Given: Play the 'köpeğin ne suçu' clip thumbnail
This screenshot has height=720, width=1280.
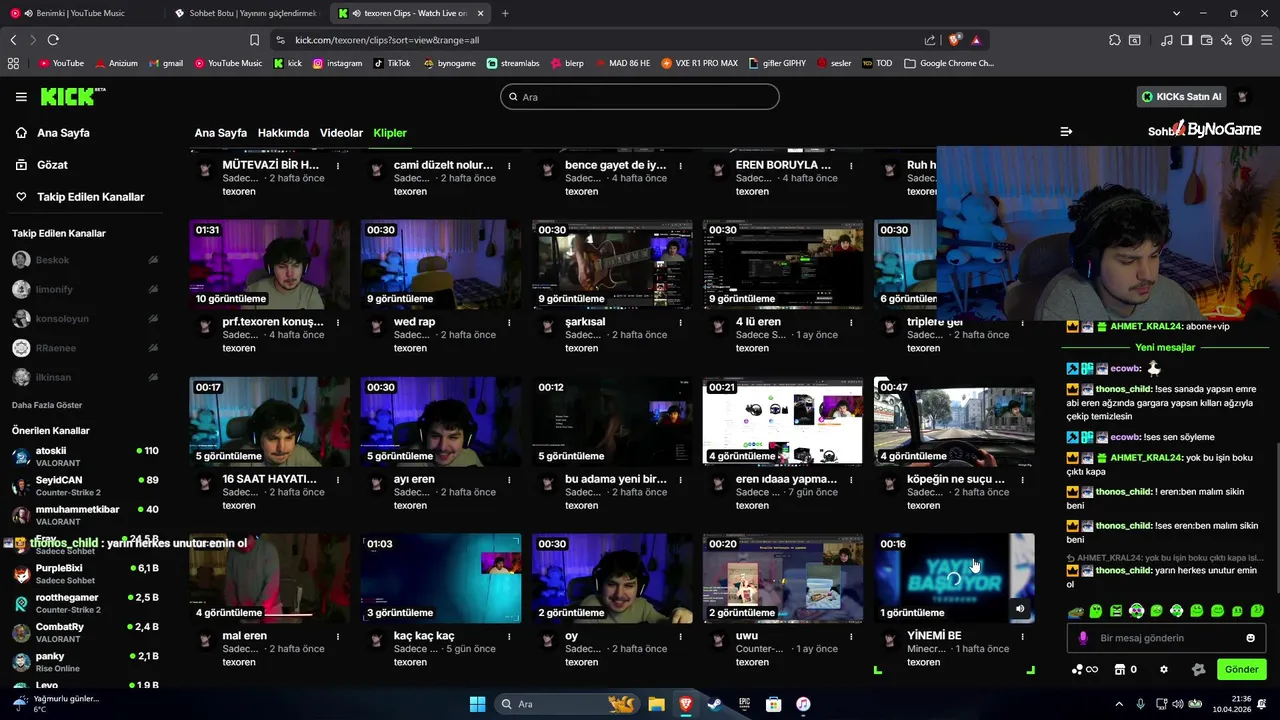Looking at the screenshot, I should coord(954,421).
